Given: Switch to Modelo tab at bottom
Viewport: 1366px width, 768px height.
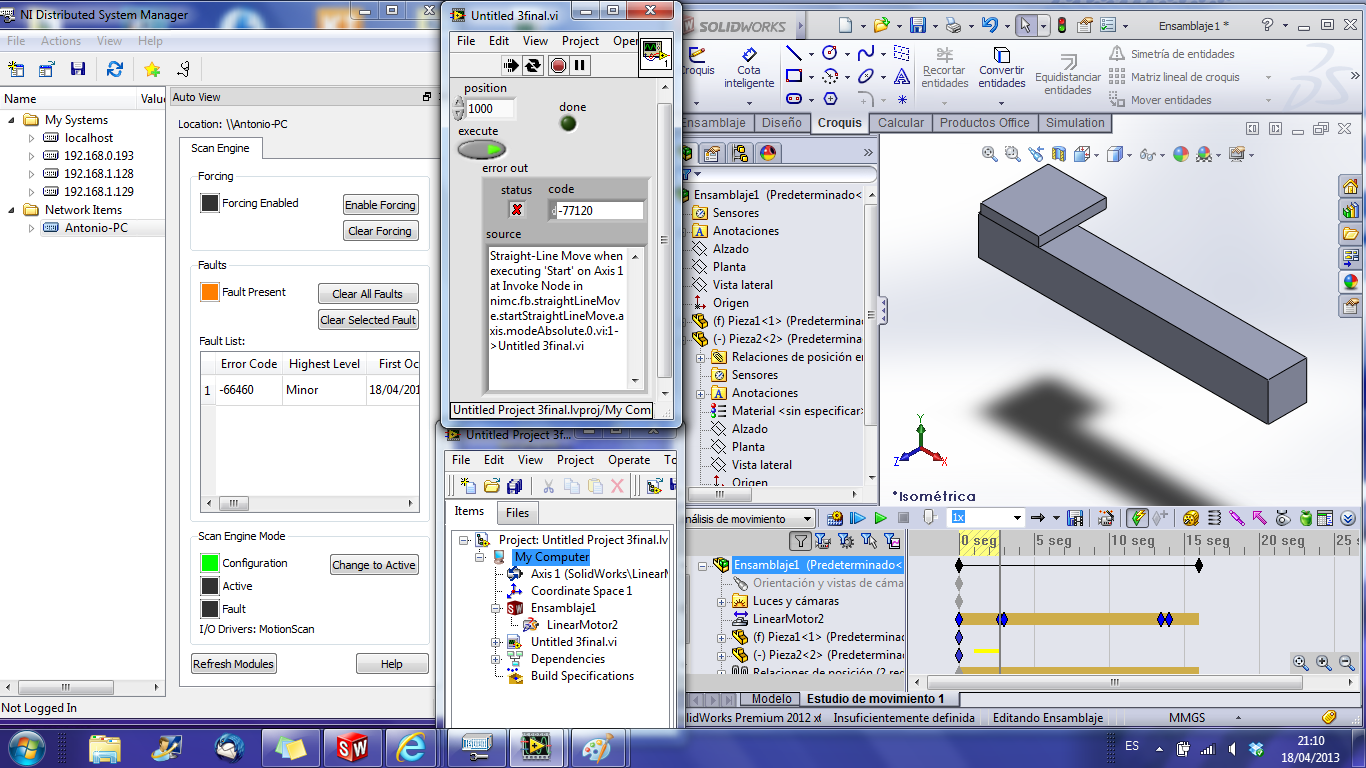Looking at the screenshot, I should click(x=771, y=699).
